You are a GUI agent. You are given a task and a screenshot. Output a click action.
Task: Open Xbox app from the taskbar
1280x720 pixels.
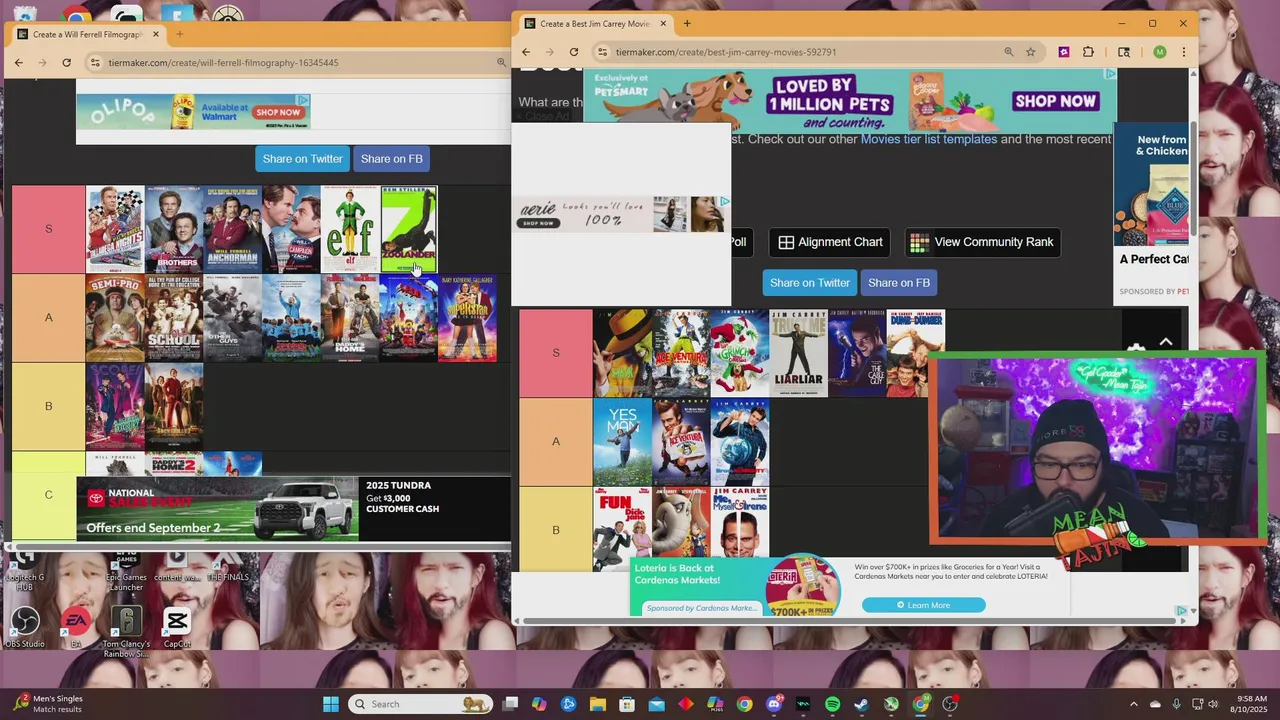pyautogui.click(x=891, y=704)
